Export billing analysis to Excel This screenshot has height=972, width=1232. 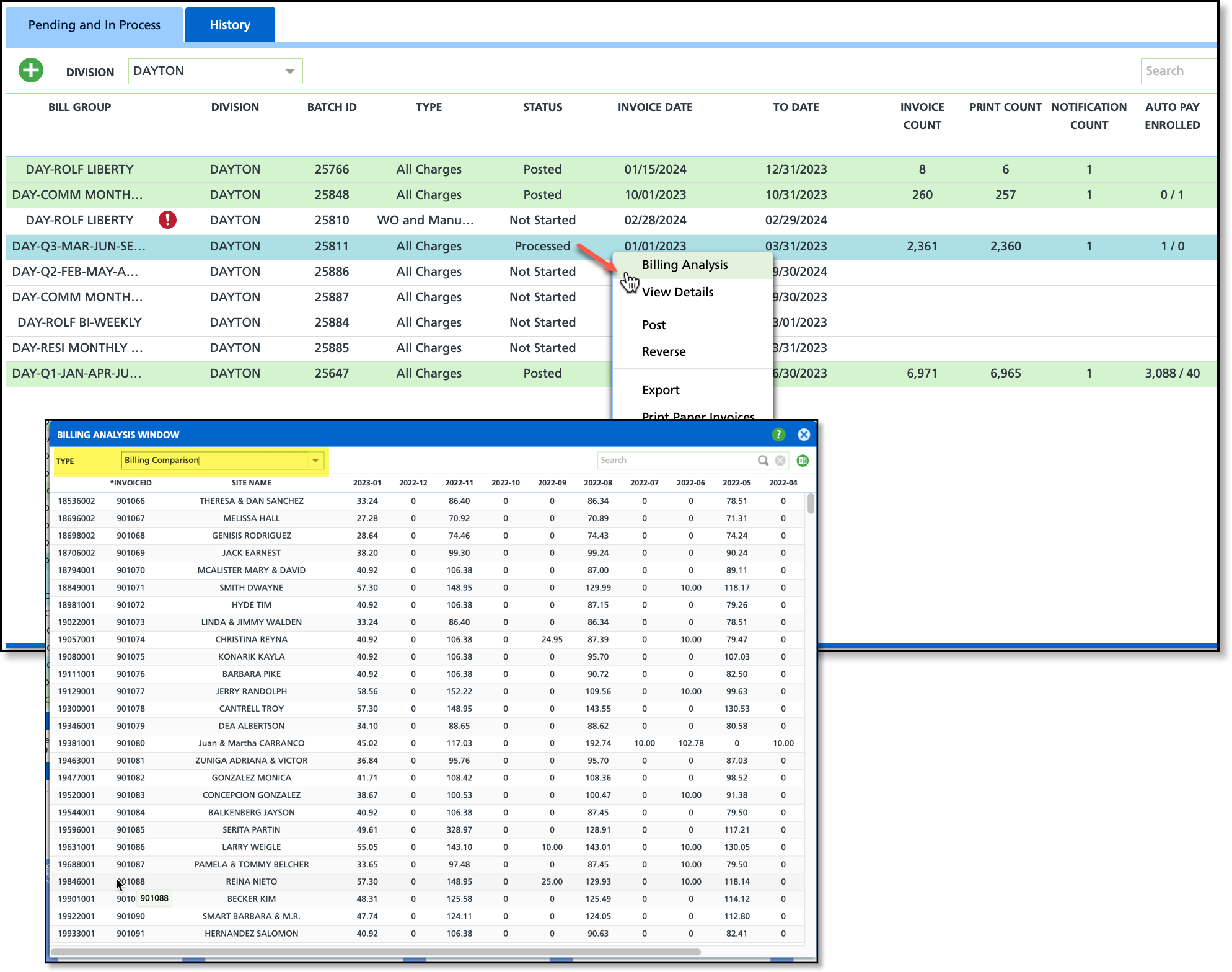point(803,461)
